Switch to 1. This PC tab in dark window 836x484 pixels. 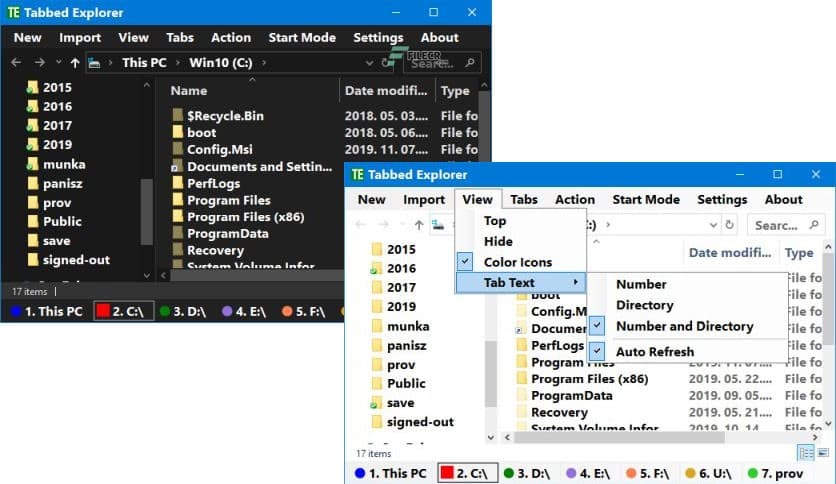(46, 311)
